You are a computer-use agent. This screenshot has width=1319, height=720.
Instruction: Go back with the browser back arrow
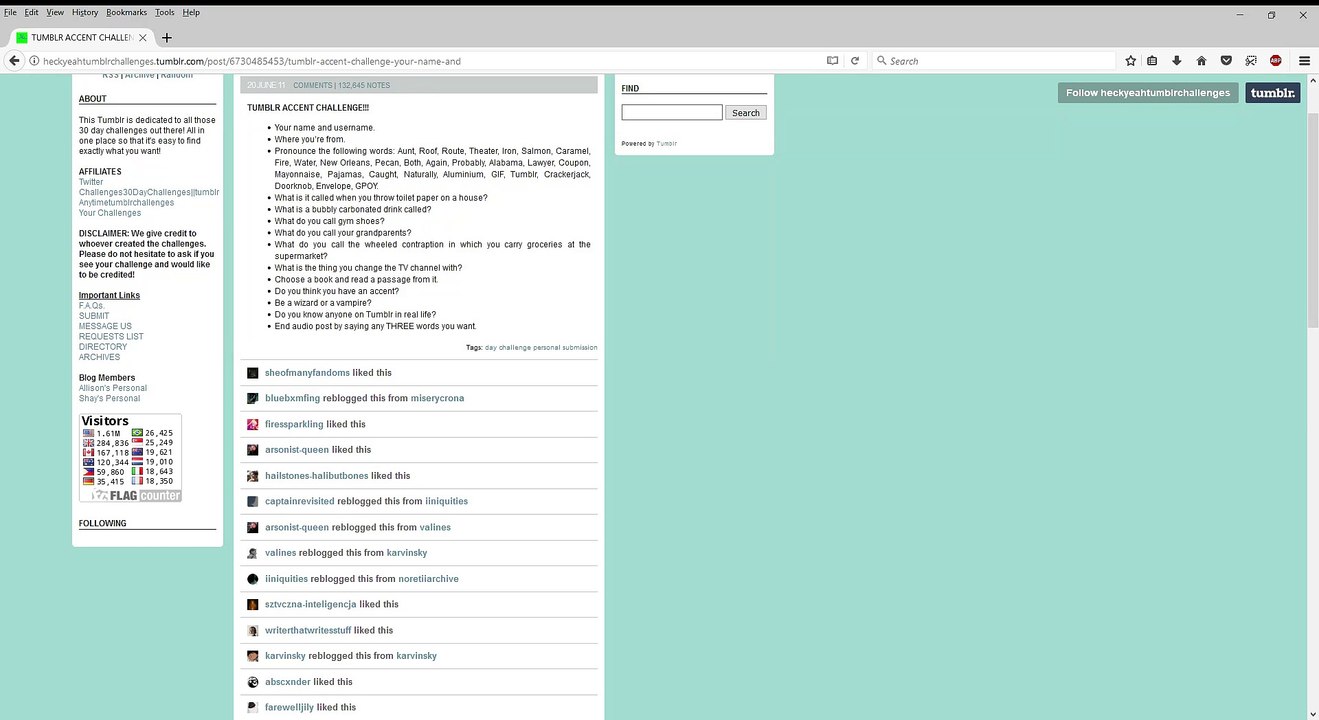click(x=14, y=61)
